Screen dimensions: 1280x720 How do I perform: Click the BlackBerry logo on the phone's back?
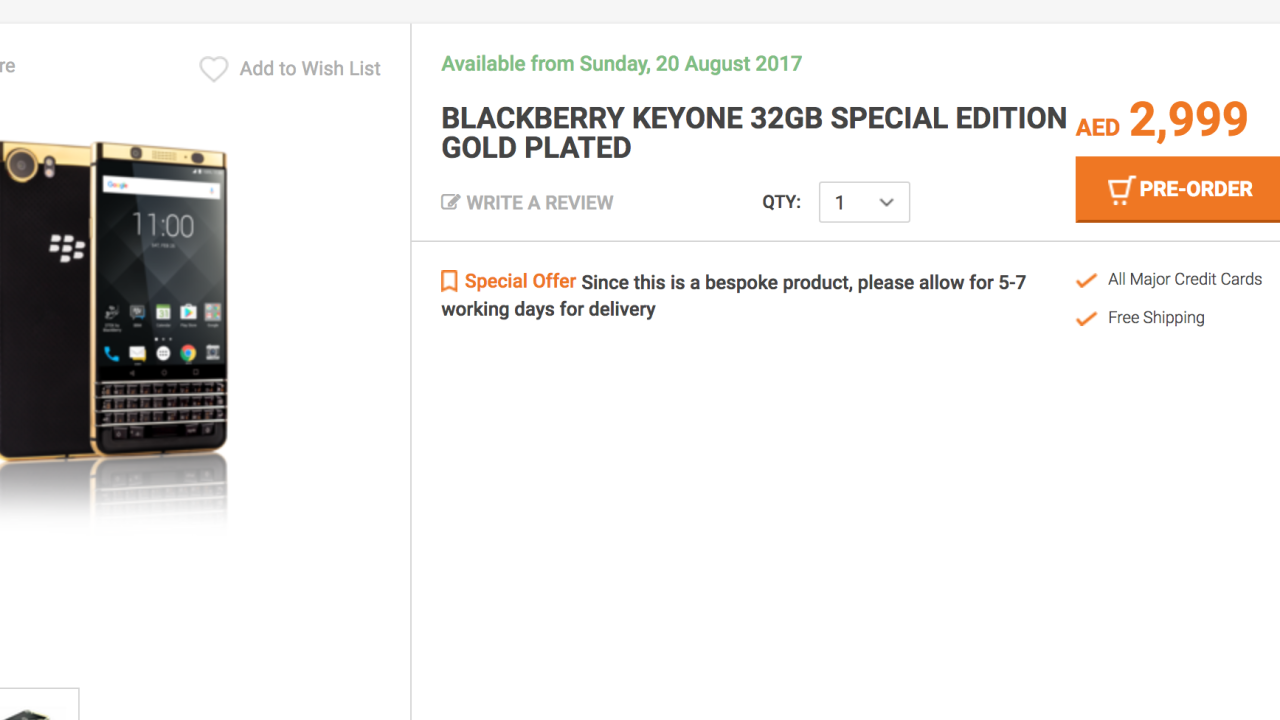pos(66,246)
